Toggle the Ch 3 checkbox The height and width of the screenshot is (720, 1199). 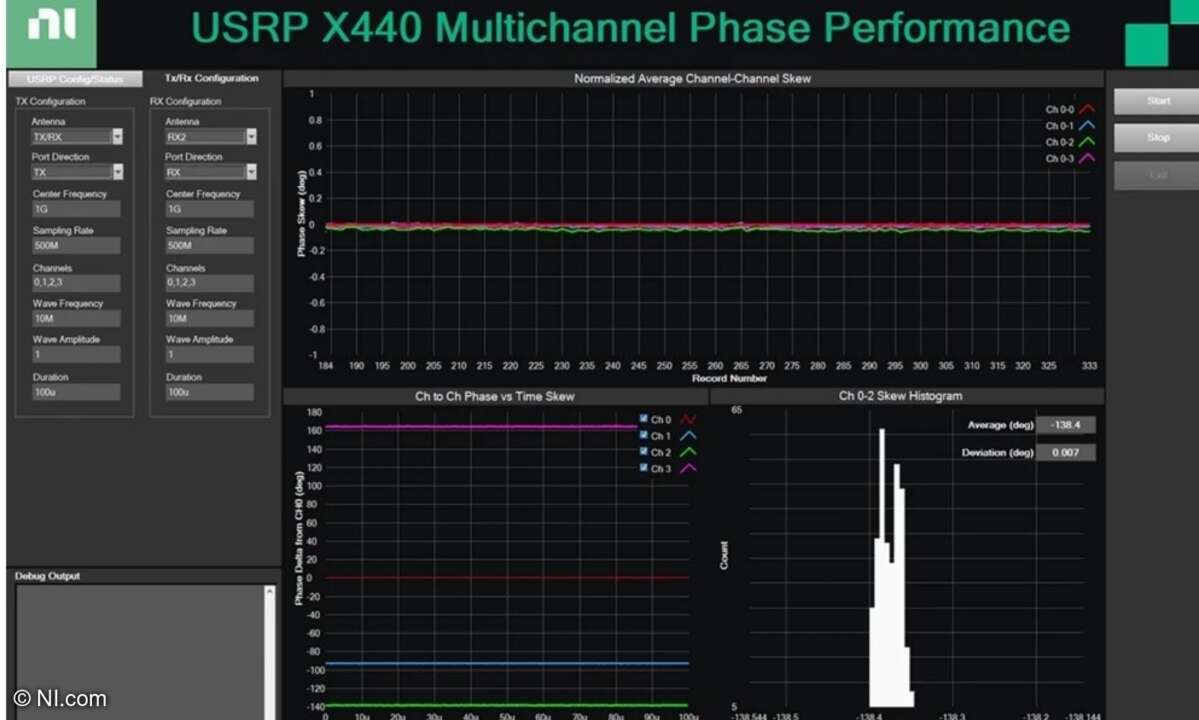tap(643, 467)
